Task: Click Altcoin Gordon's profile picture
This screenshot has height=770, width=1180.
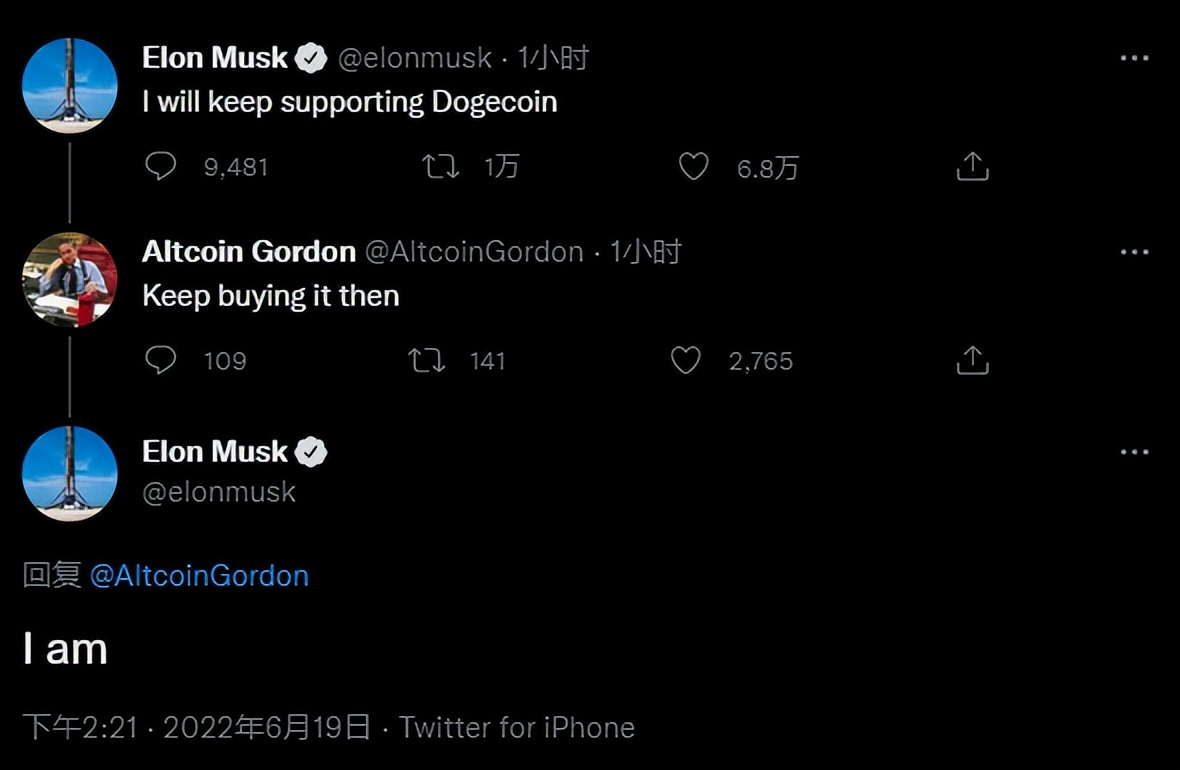Action: [x=69, y=280]
